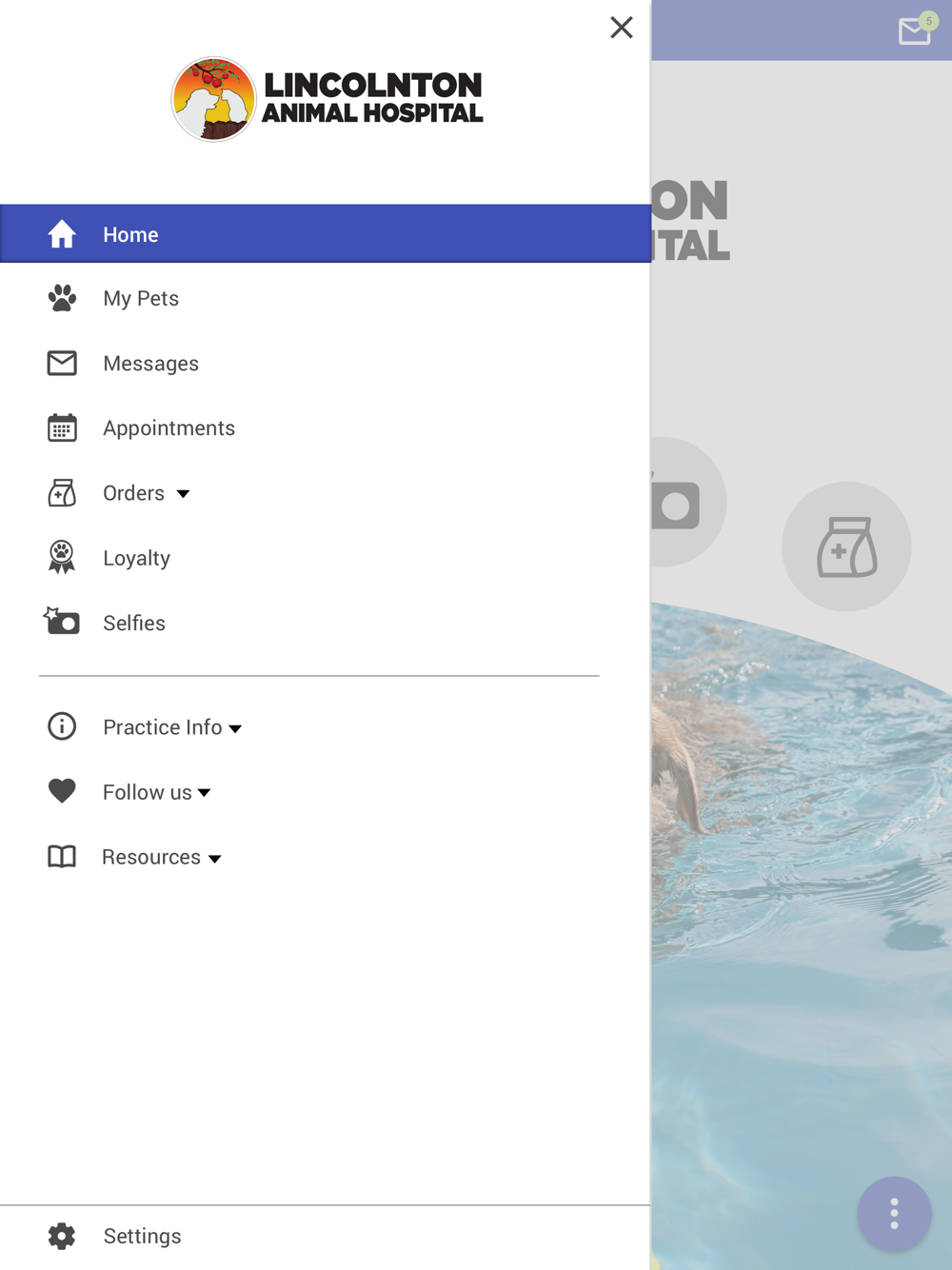Image resolution: width=952 pixels, height=1270 pixels.
Task: Open the My Pets label
Action: (141, 299)
